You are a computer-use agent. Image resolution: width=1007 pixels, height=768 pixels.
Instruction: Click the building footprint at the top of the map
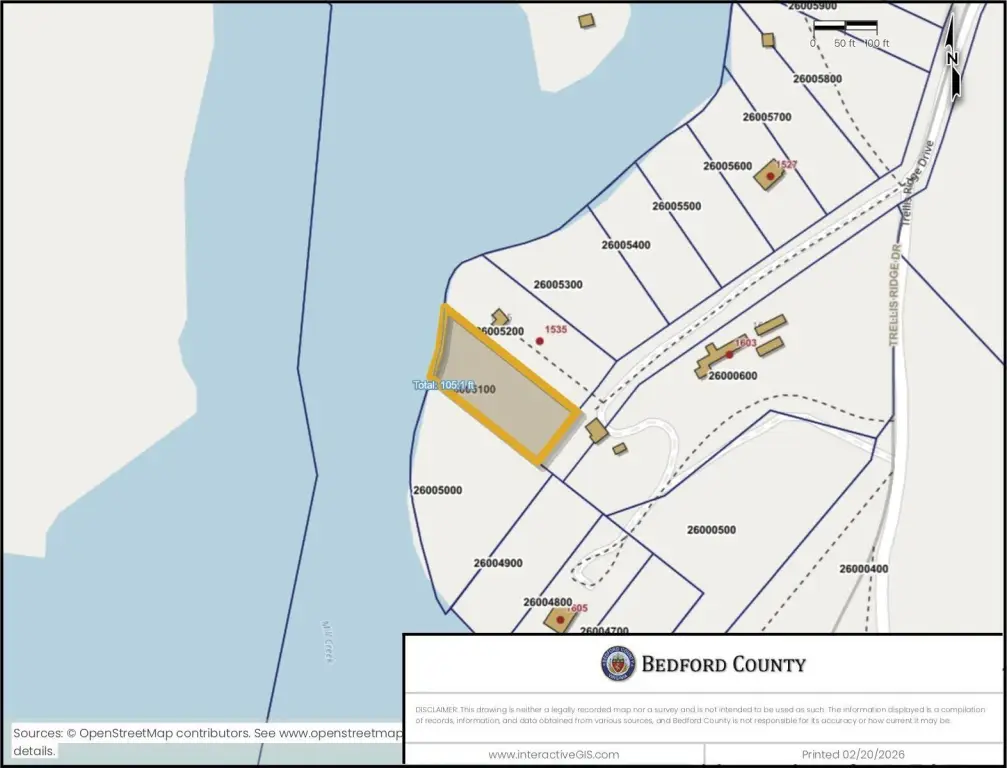point(586,21)
